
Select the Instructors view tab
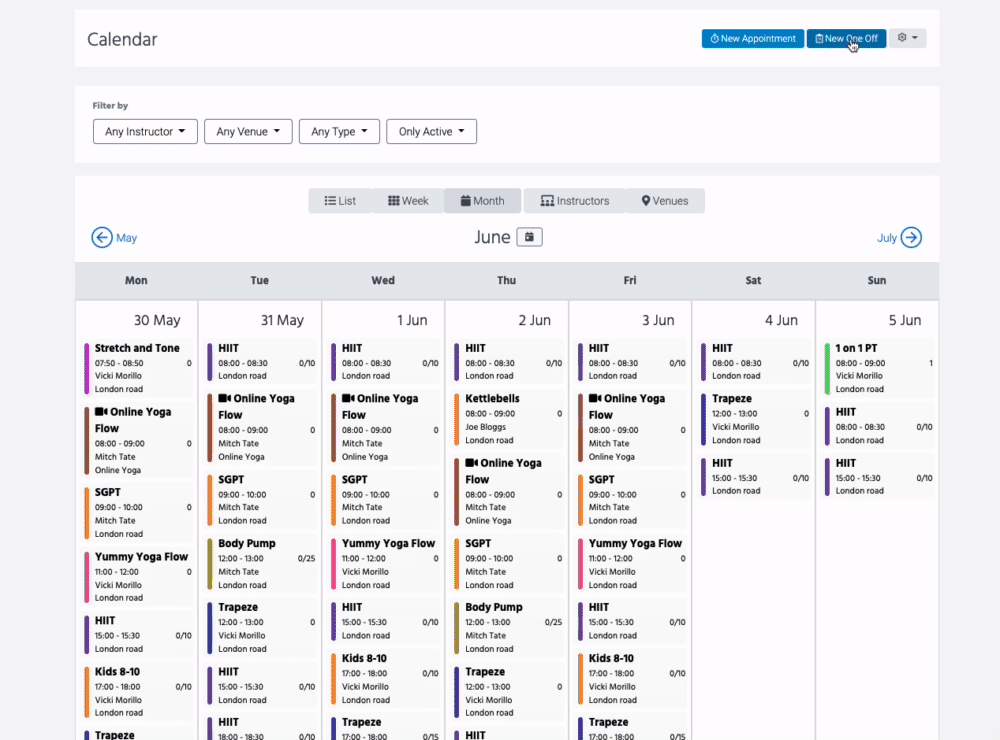(574, 201)
